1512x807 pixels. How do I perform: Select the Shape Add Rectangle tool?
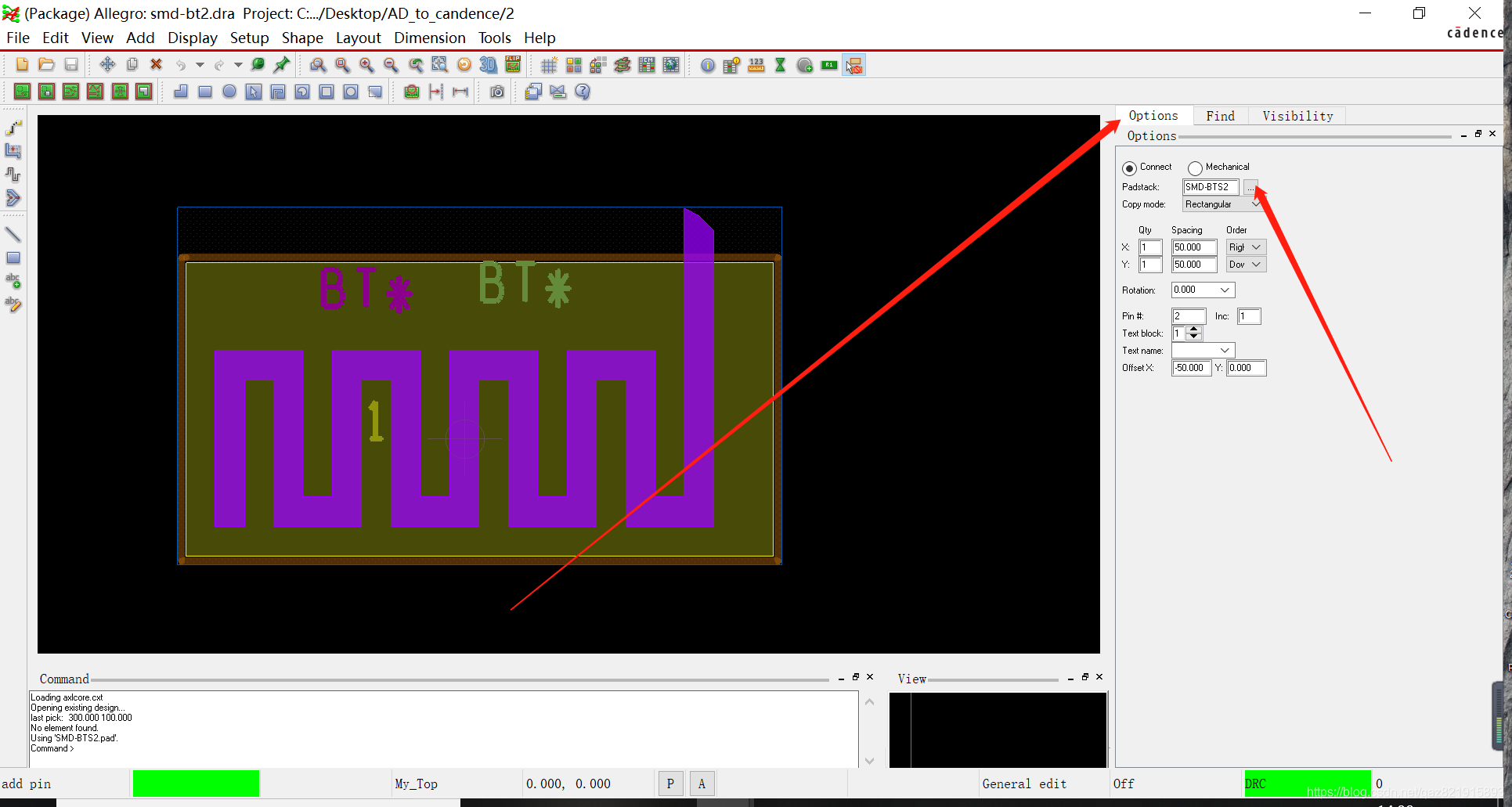click(205, 92)
